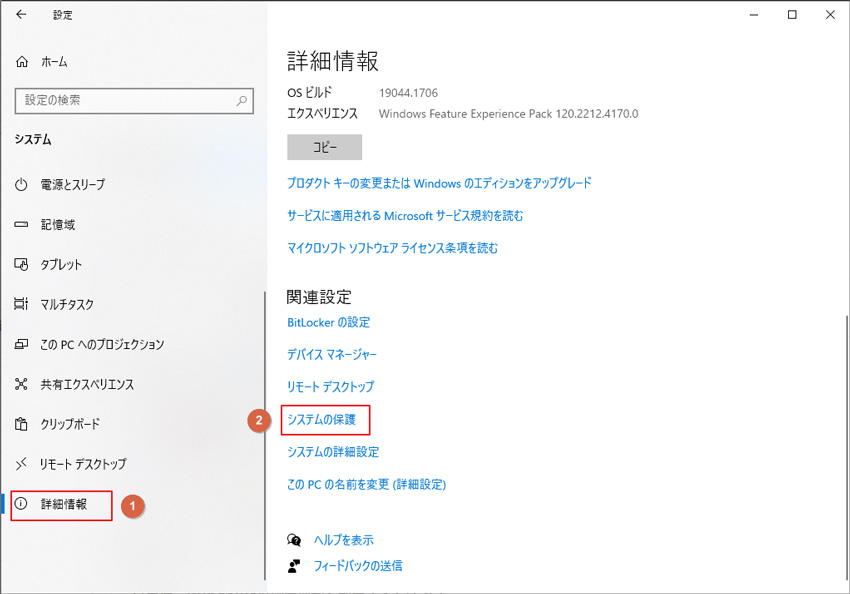Click the リモート デスクトップ sidebar icon
Screen dimensions: 850x594
[x=21, y=464]
